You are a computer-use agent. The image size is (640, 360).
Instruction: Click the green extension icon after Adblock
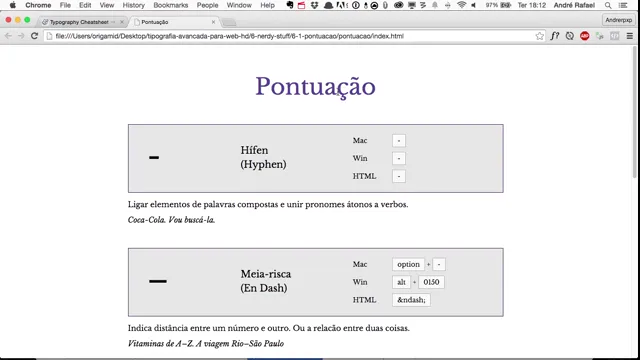tap(600, 36)
